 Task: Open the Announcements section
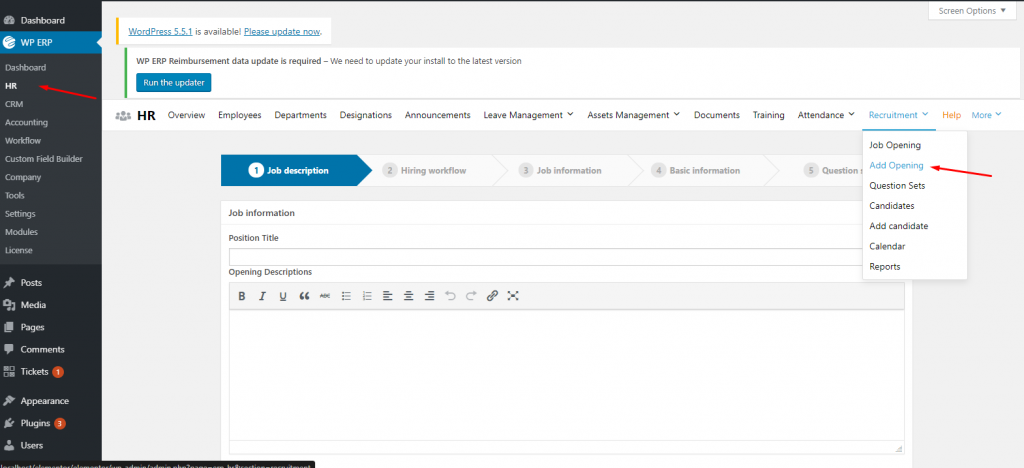(438, 115)
